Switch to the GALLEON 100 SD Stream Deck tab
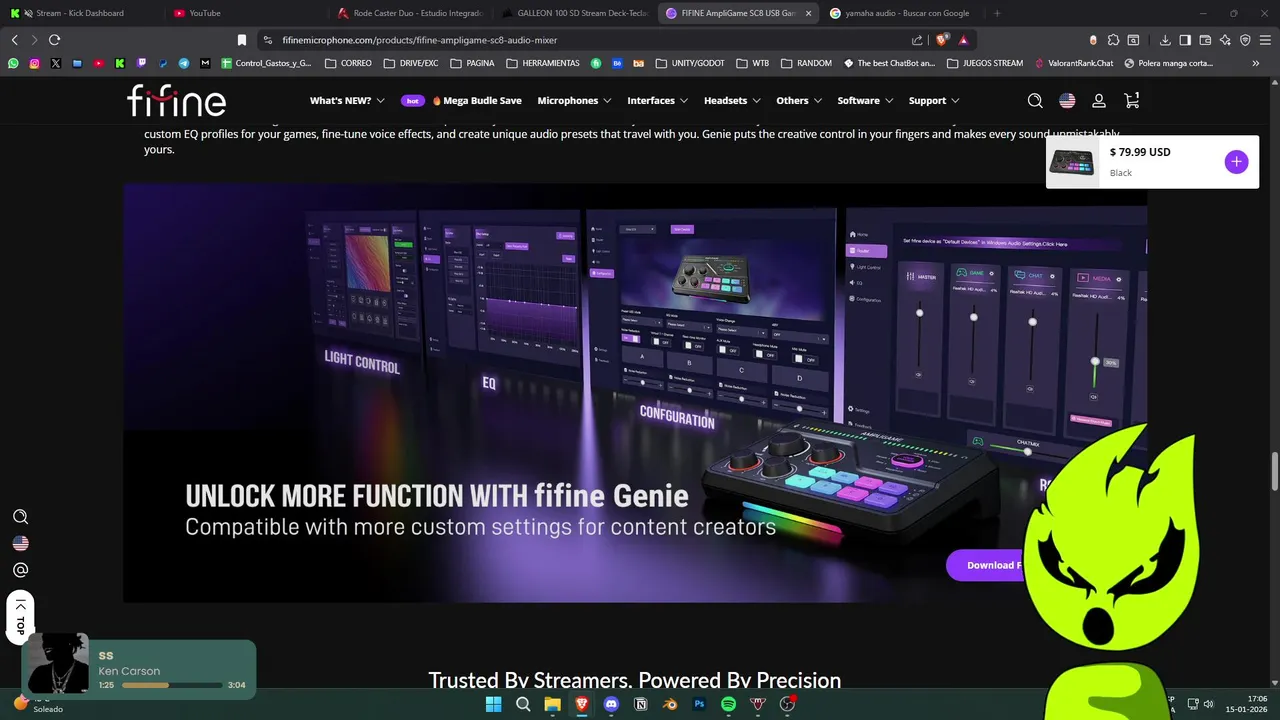1280x720 pixels. [x=575, y=13]
